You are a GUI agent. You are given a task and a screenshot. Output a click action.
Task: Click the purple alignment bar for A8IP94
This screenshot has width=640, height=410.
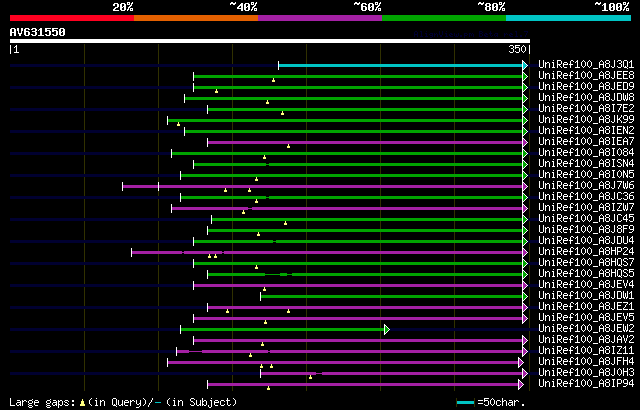click(363, 385)
